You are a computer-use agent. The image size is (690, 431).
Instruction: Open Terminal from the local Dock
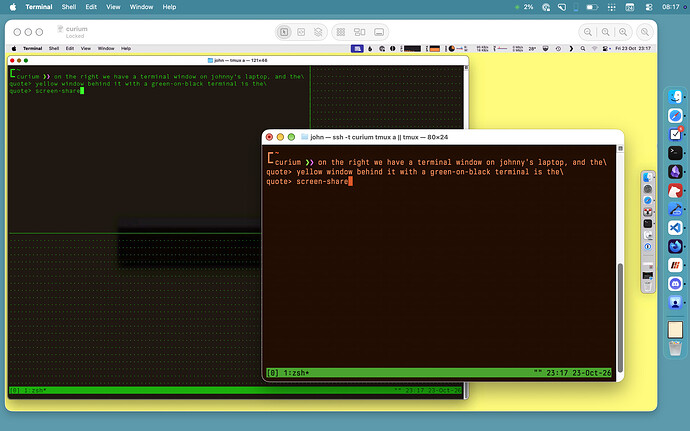click(x=675, y=153)
